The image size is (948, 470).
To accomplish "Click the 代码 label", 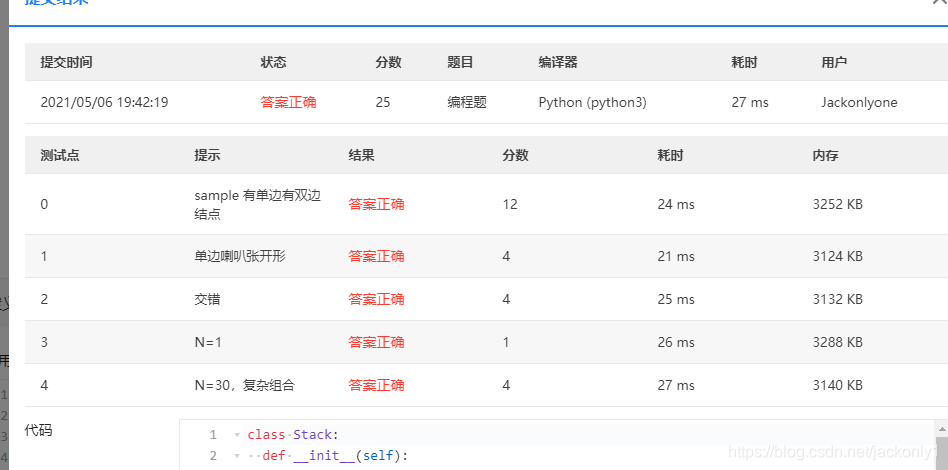I will (38, 431).
